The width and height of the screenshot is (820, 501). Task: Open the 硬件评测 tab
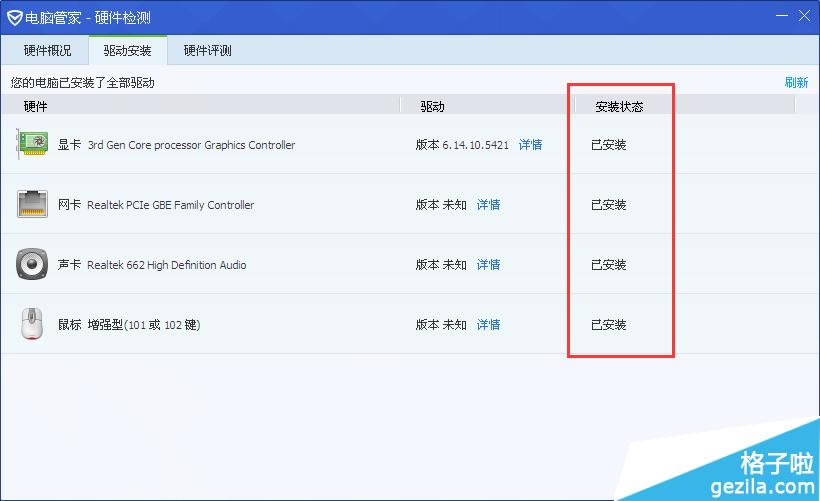(x=207, y=50)
